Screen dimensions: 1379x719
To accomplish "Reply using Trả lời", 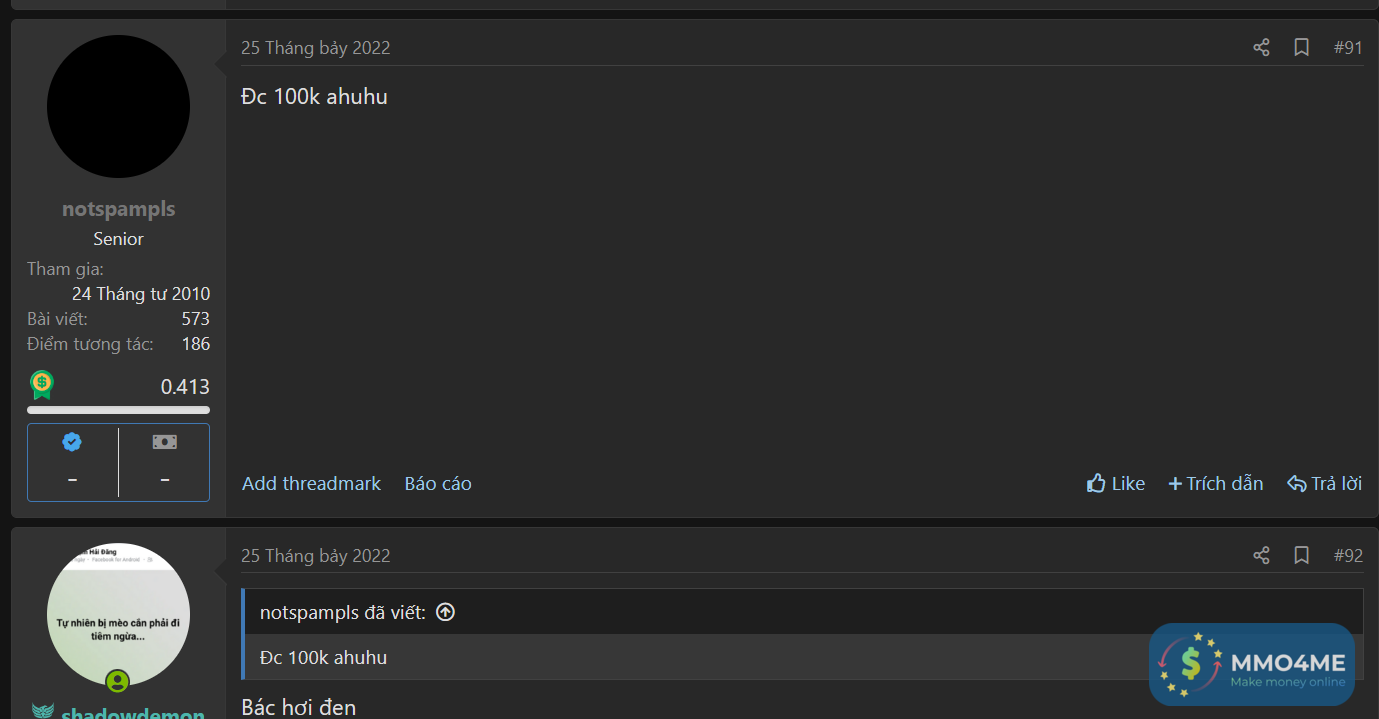I will (1325, 483).
